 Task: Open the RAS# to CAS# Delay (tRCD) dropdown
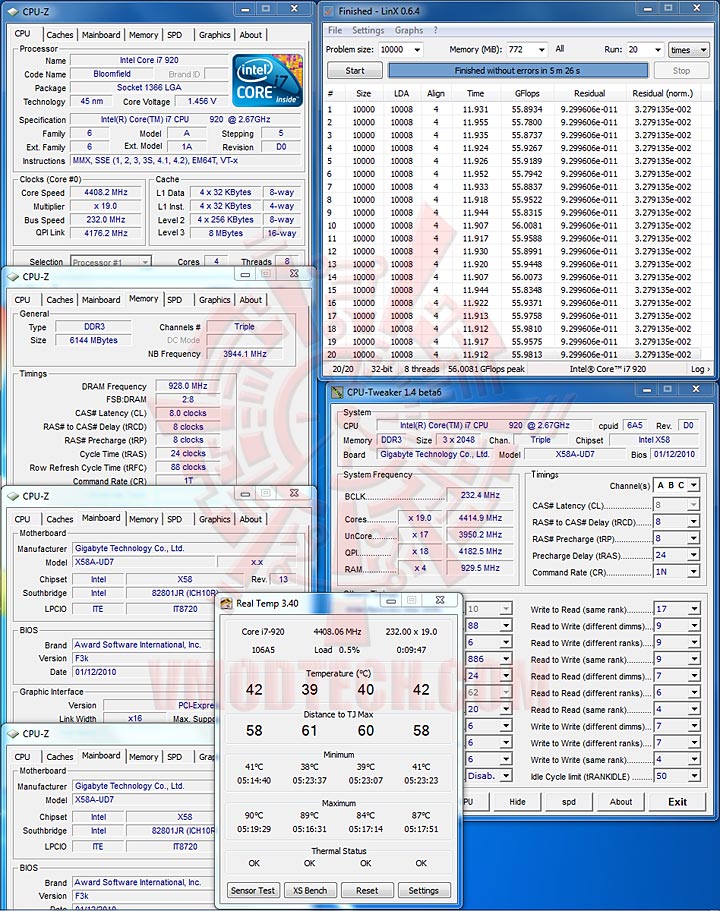(693, 522)
